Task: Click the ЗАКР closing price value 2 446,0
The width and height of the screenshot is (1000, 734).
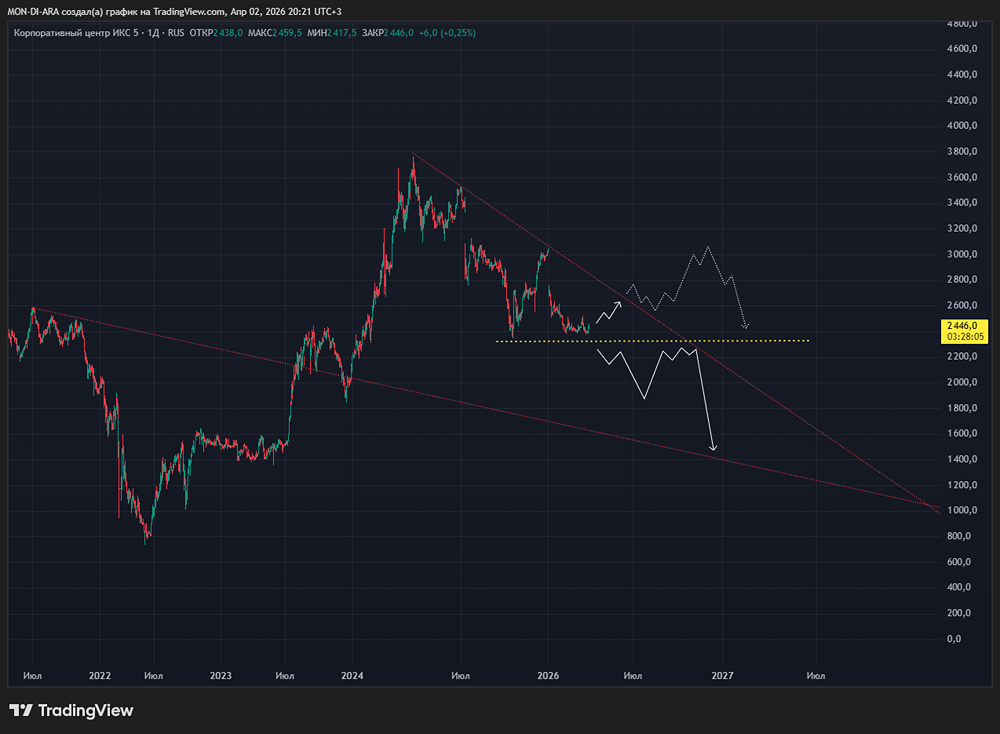Action: point(399,33)
